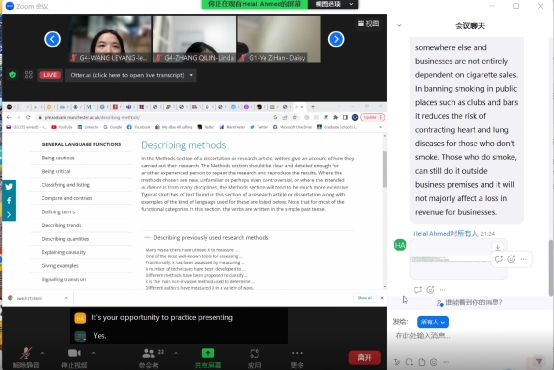The width and height of the screenshot is (554, 370).
Task: Download the file in Helal Ahmed's message
Action: coord(497,247)
